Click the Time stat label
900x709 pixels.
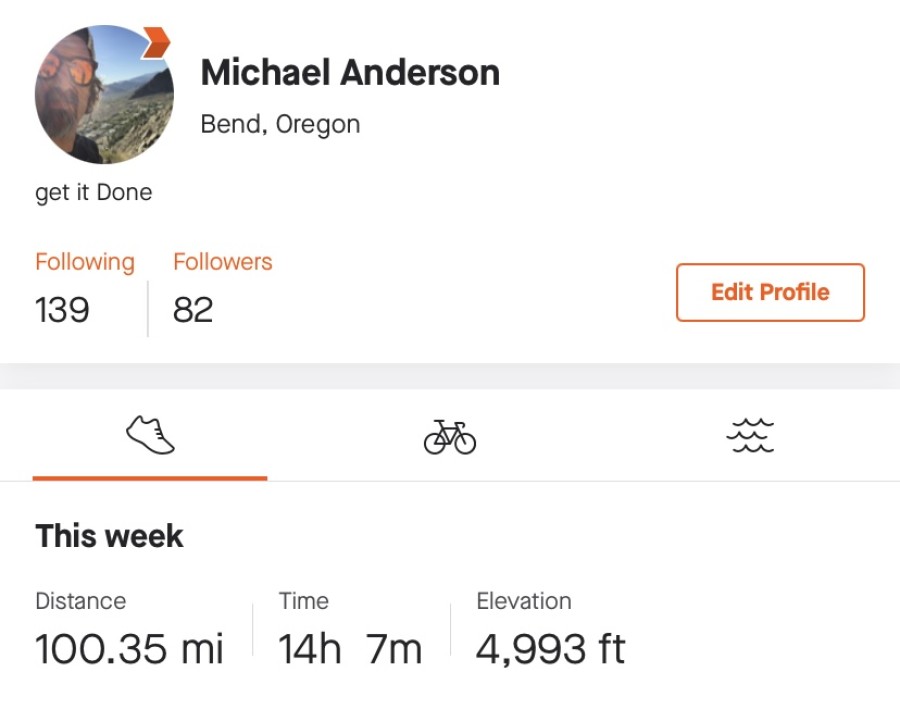(x=304, y=601)
